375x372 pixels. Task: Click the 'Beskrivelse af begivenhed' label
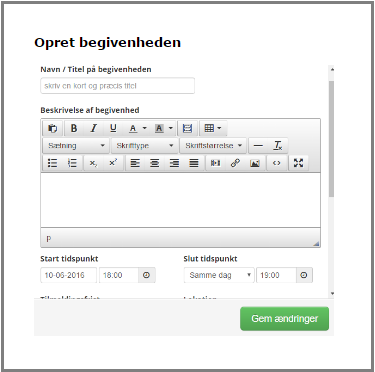pyautogui.click(x=90, y=110)
